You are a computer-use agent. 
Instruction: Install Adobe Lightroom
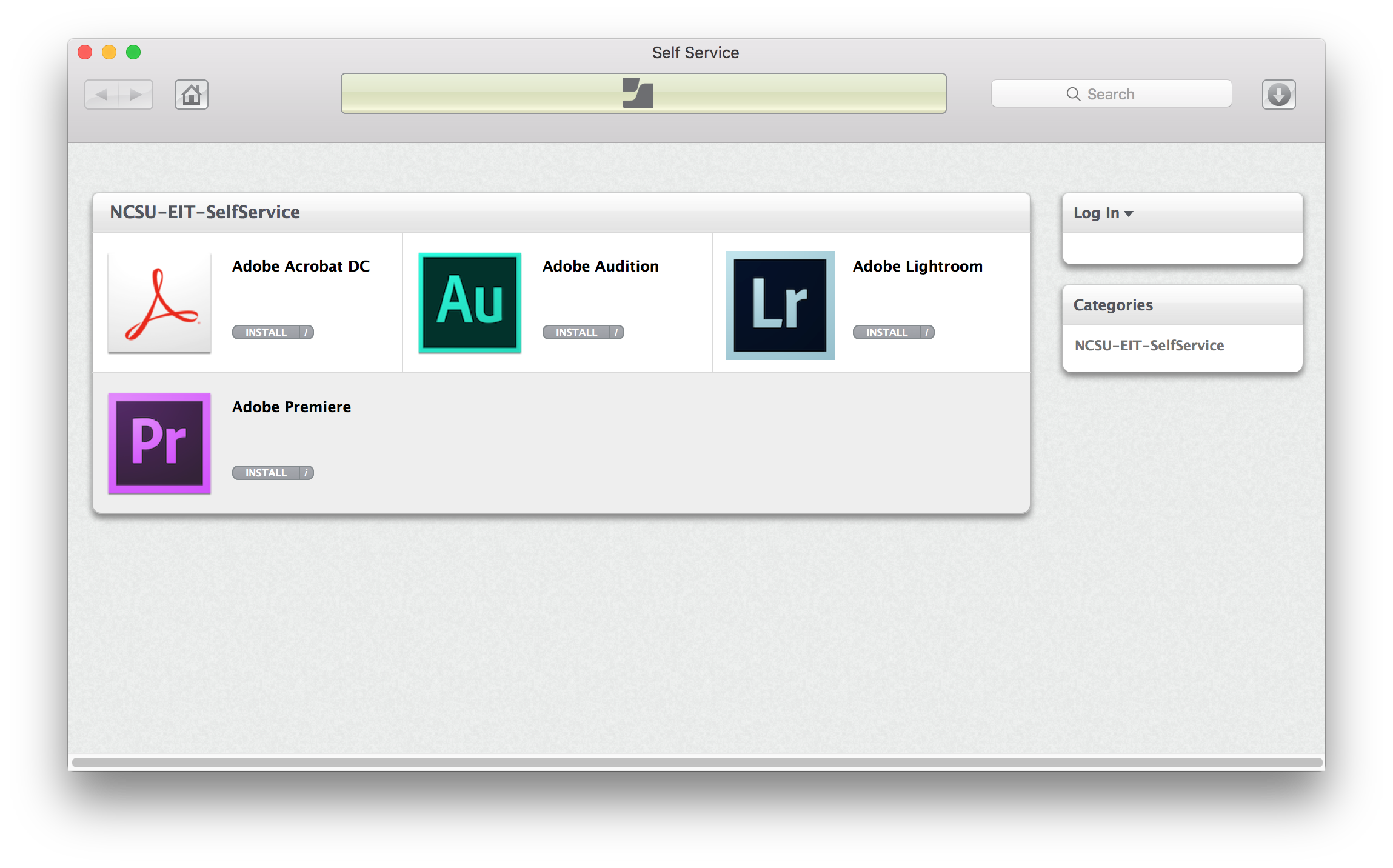pos(887,332)
